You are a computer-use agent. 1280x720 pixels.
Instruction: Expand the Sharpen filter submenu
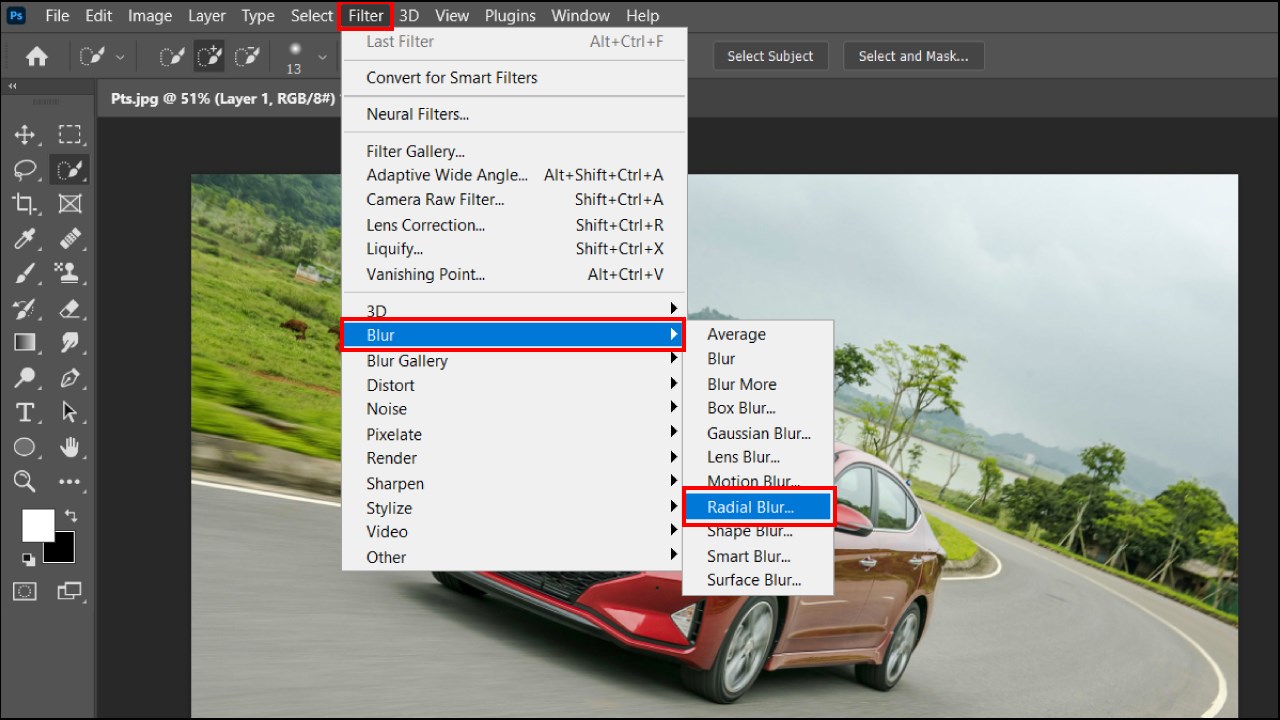[394, 483]
